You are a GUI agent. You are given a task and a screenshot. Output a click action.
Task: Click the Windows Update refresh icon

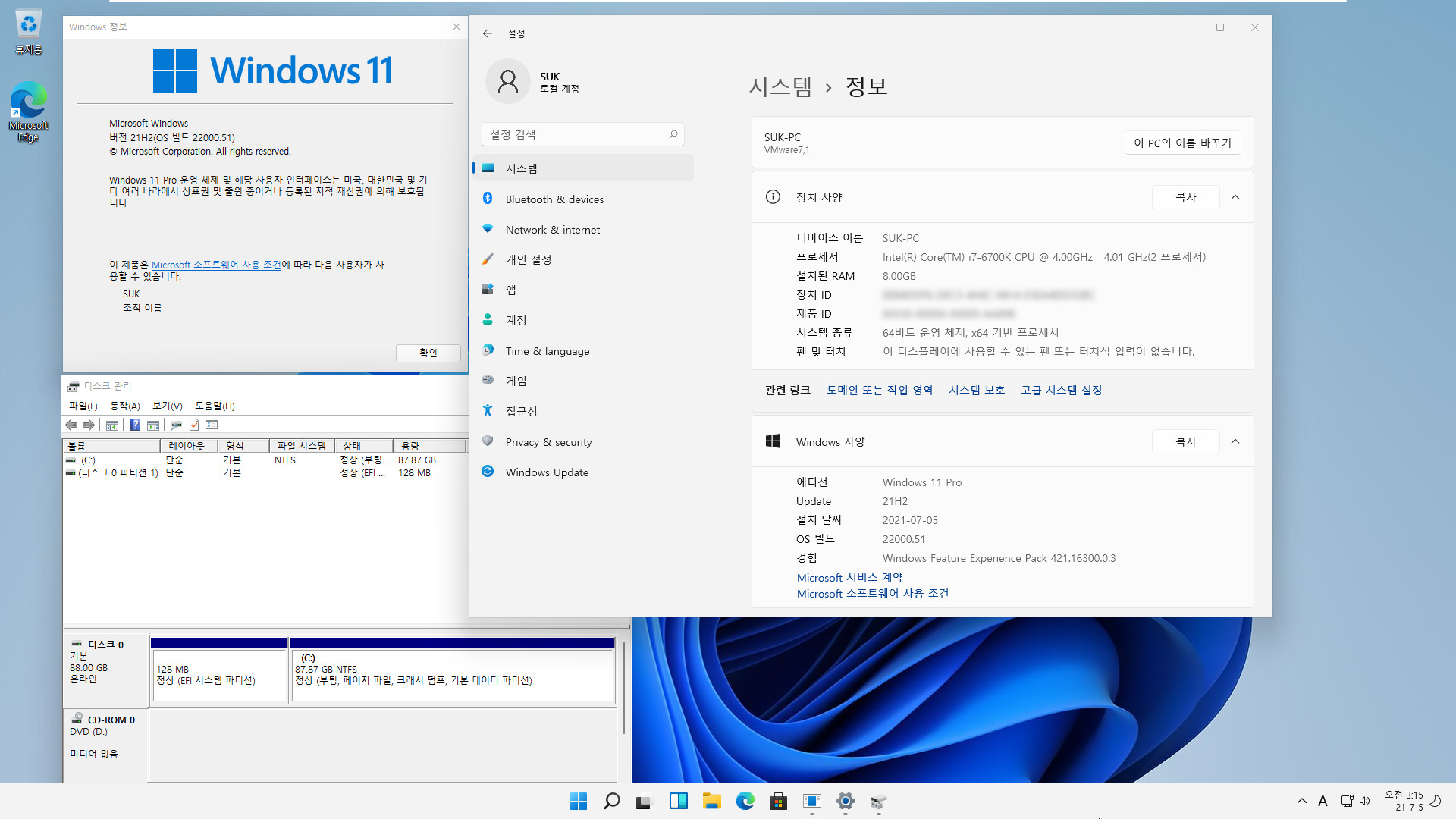click(x=488, y=472)
